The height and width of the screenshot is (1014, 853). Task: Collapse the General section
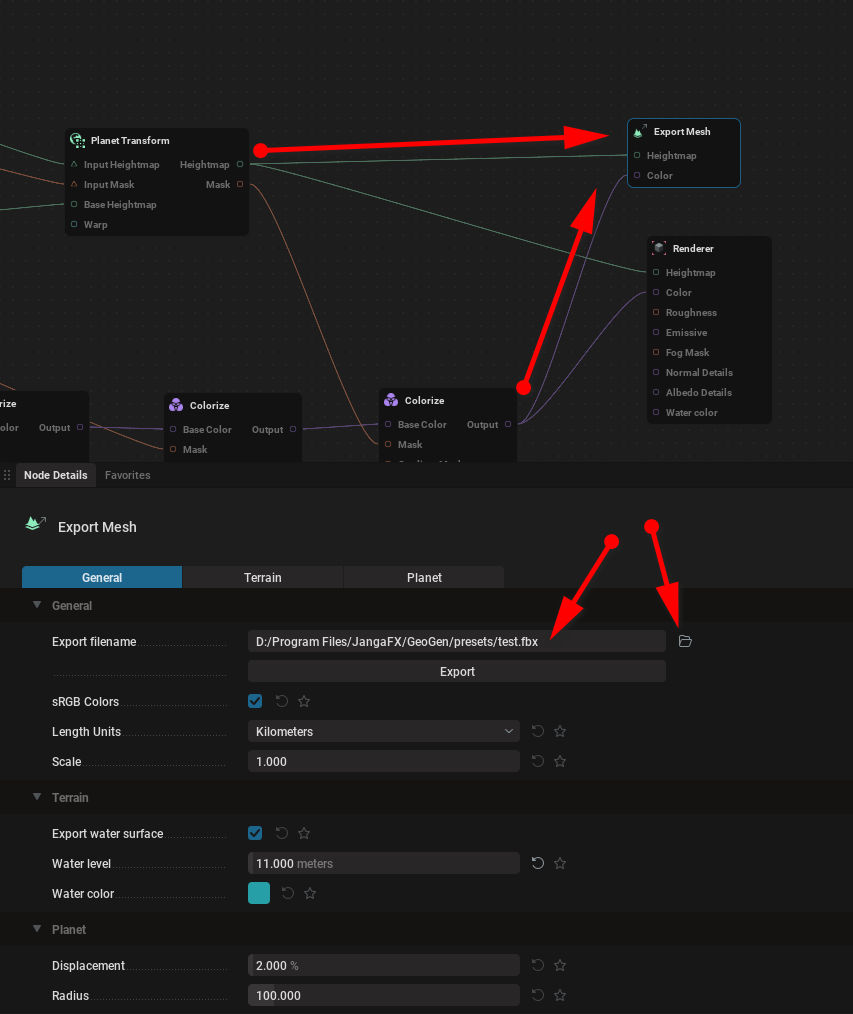38,605
